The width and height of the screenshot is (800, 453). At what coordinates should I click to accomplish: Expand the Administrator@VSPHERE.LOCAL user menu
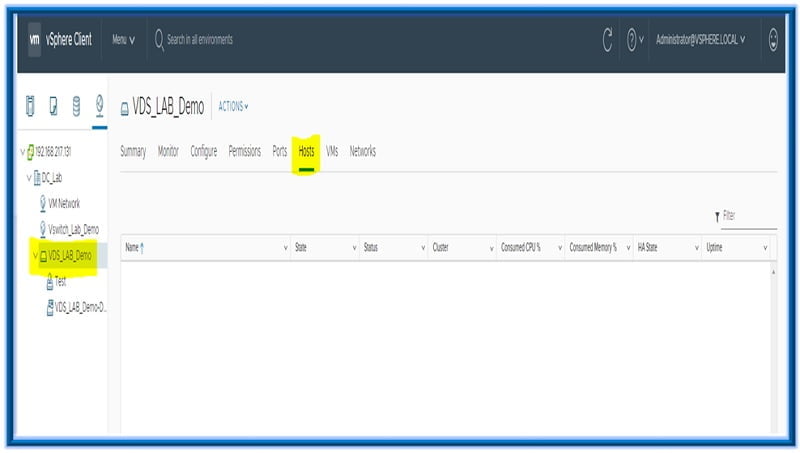click(x=700, y=40)
